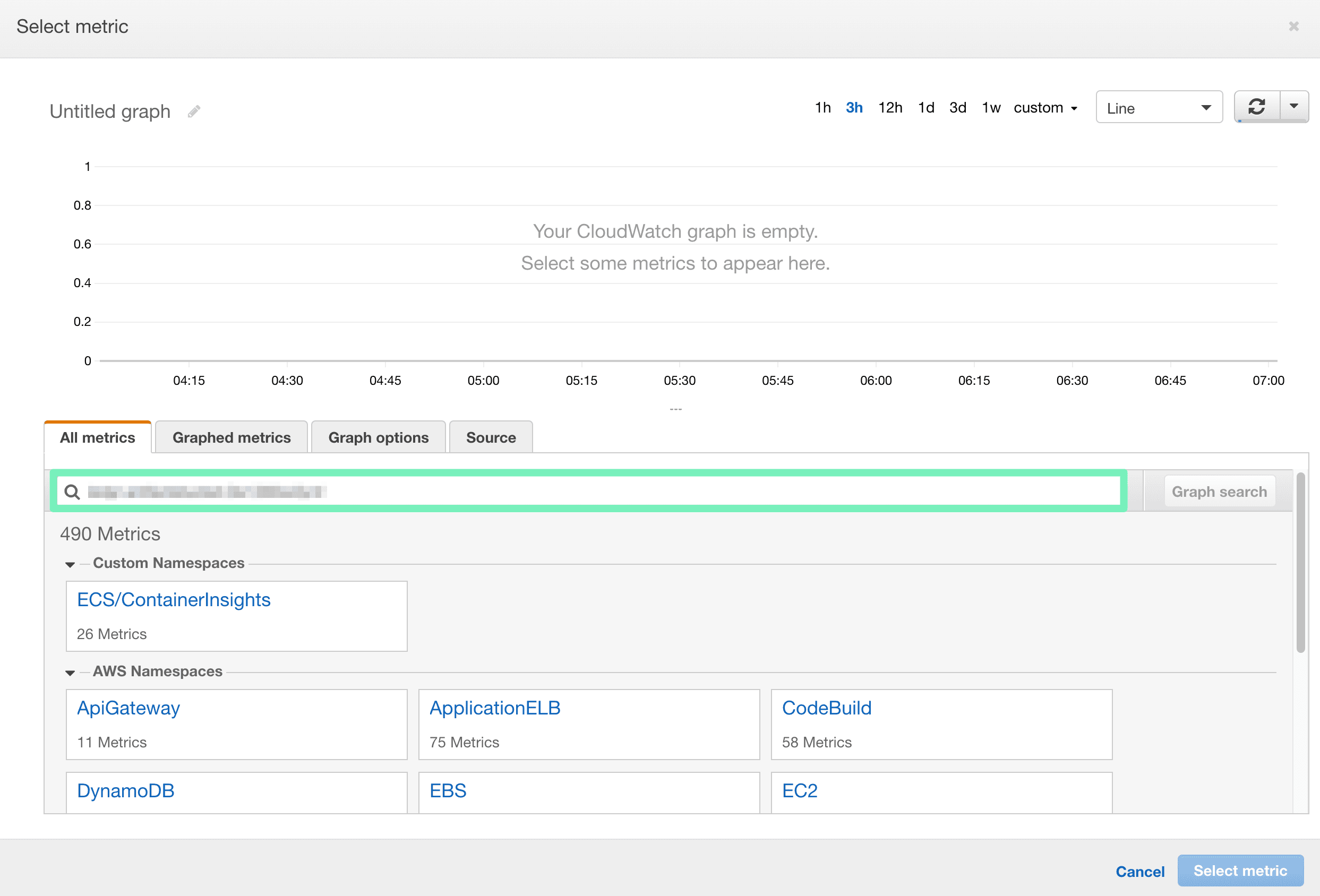This screenshot has width=1320, height=896.
Task: Switch to the Graphed metrics tab
Action: click(x=231, y=436)
